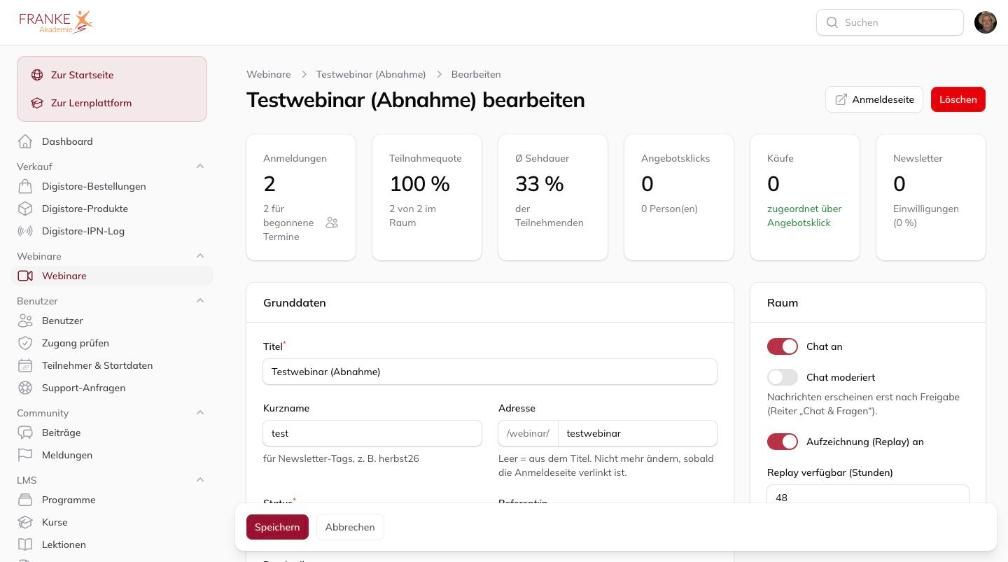Click the box icon for Digistore-Produkte
Viewport: 1008px width, 562px height.
(x=25, y=208)
